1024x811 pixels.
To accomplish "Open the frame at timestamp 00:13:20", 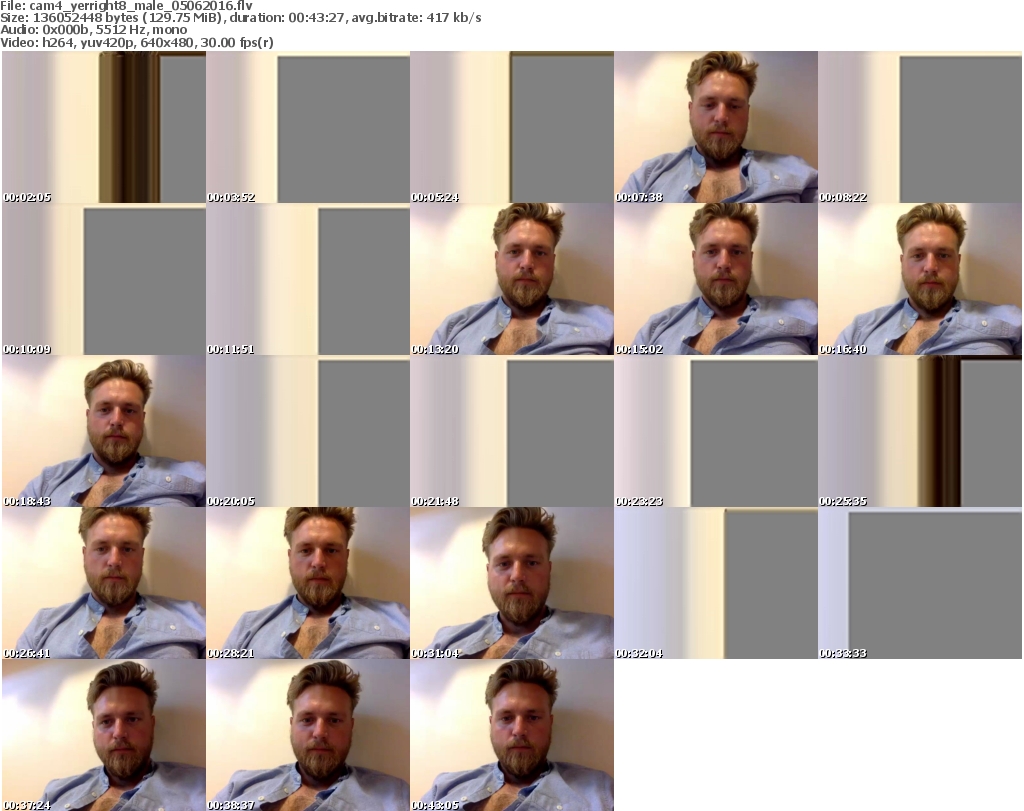I will pos(512,279).
